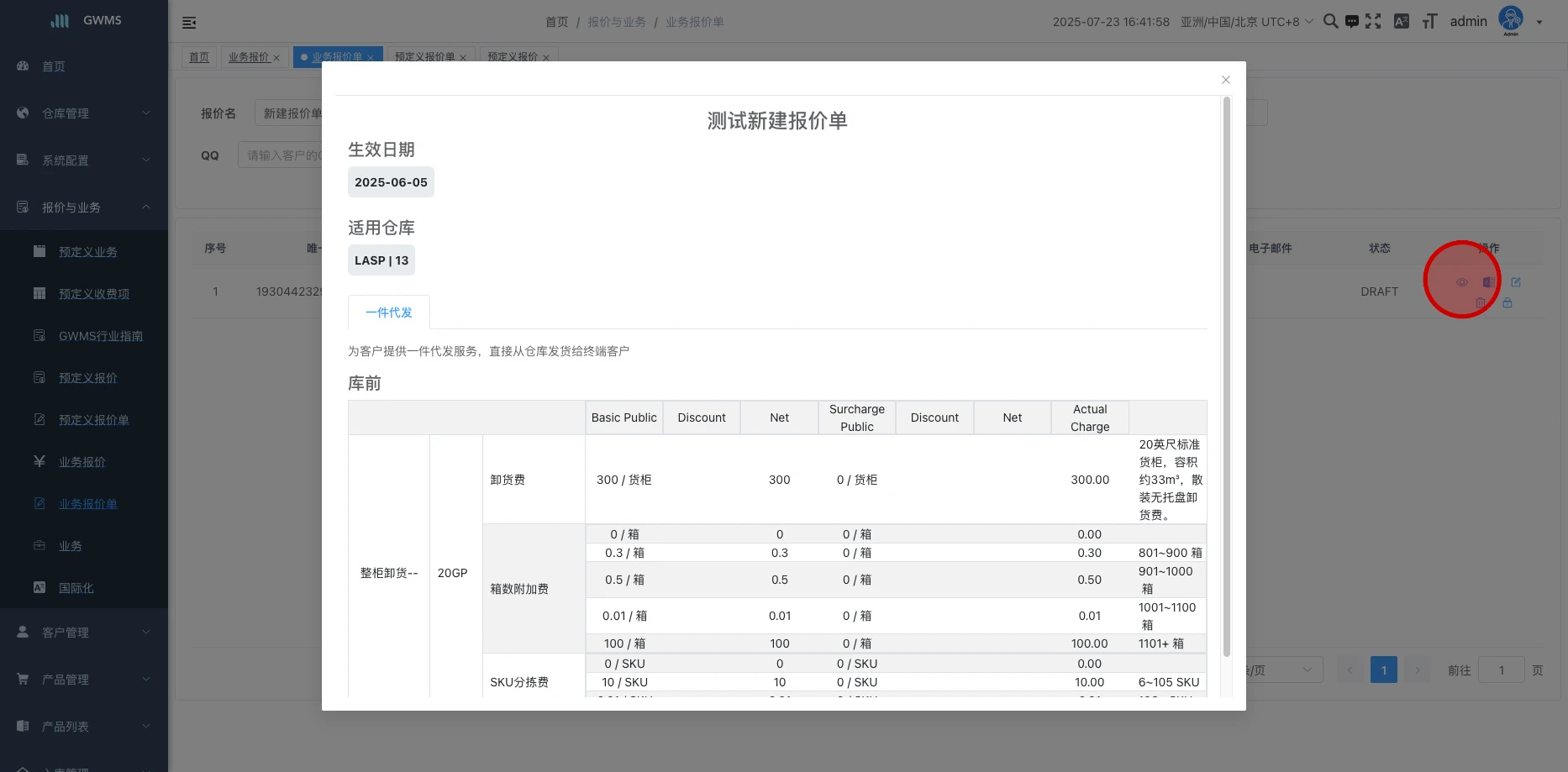Image resolution: width=1568 pixels, height=772 pixels.
Task: Collapse the 报价与业务 sidebar section
Action: (84, 207)
